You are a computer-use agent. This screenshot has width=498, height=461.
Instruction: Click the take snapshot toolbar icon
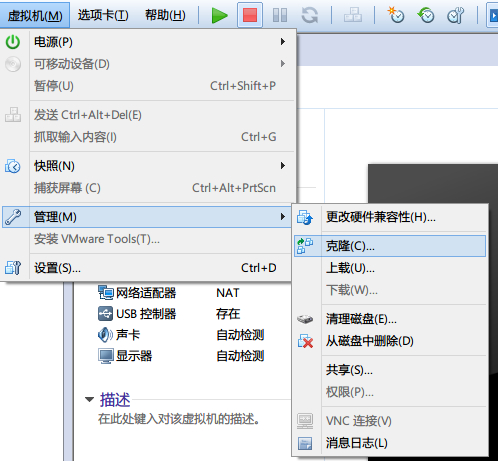coord(396,15)
